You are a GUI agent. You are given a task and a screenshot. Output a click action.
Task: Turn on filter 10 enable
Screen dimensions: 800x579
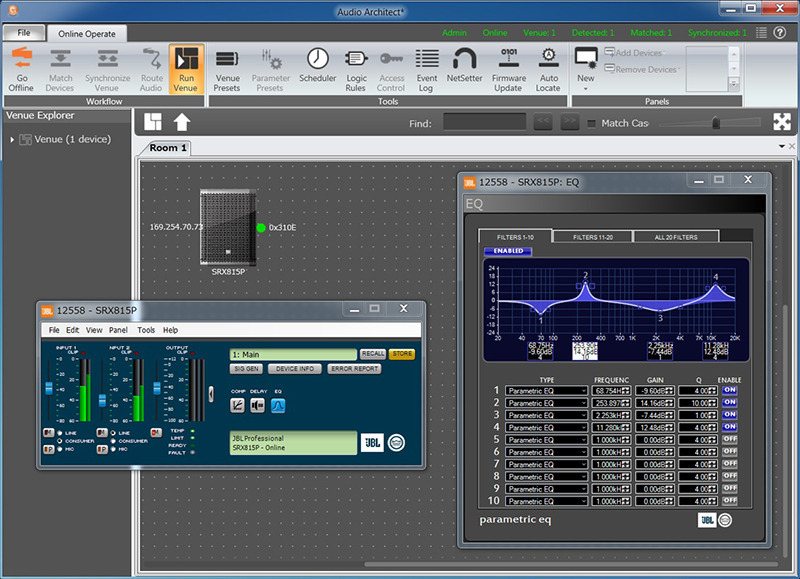click(730, 500)
